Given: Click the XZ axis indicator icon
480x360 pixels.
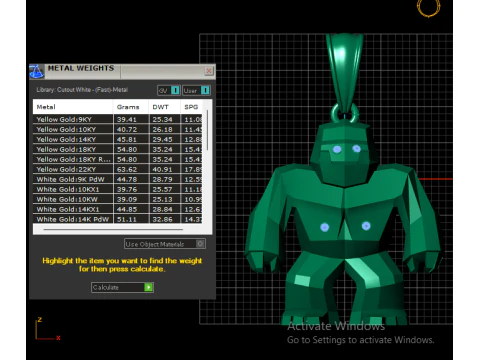Looking at the screenshot, I should [x=48, y=329].
